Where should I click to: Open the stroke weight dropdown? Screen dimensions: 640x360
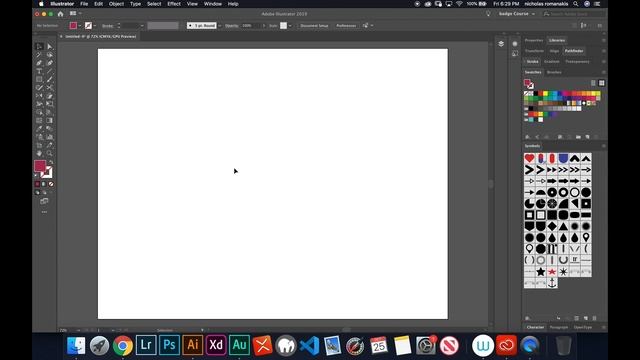click(x=142, y=26)
